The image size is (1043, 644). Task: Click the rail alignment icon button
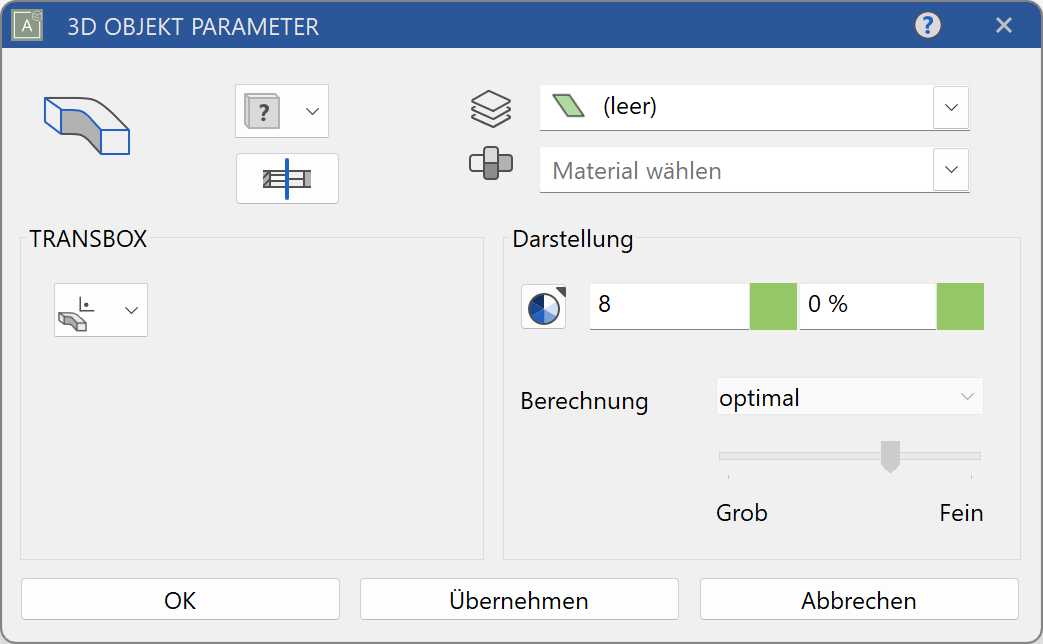coord(287,178)
